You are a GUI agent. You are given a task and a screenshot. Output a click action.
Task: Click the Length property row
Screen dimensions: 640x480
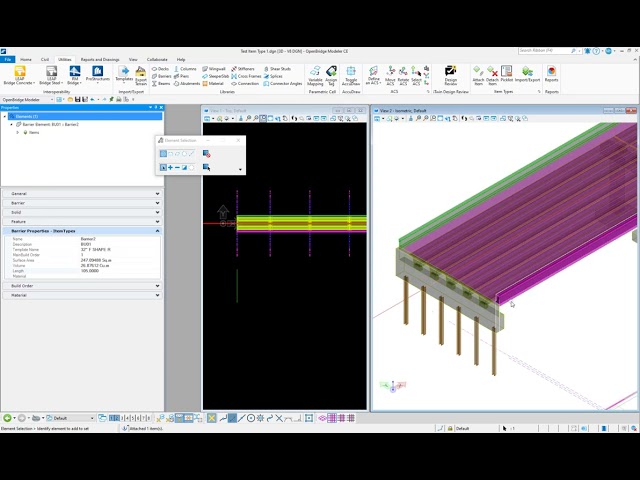tap(82, 271)
